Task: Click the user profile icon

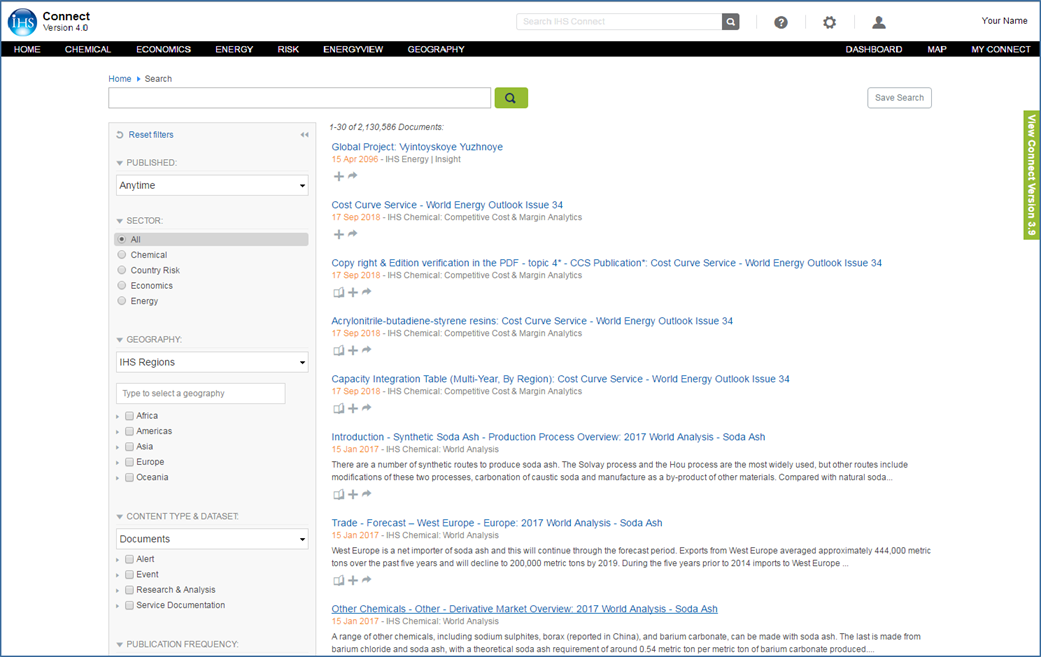Action: click(878, 22)
